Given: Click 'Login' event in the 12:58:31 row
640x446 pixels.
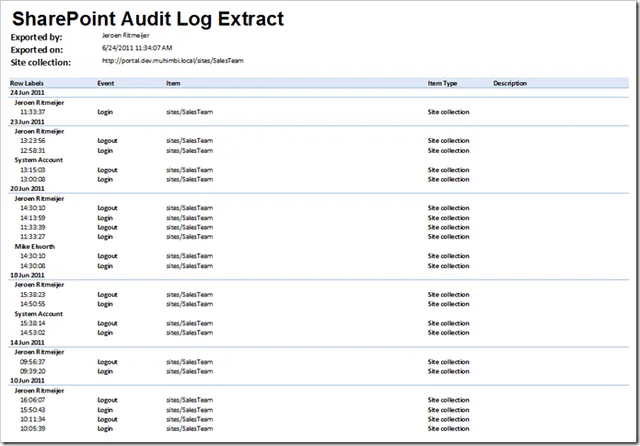Looking at the screenshot, I should (105, 151).
